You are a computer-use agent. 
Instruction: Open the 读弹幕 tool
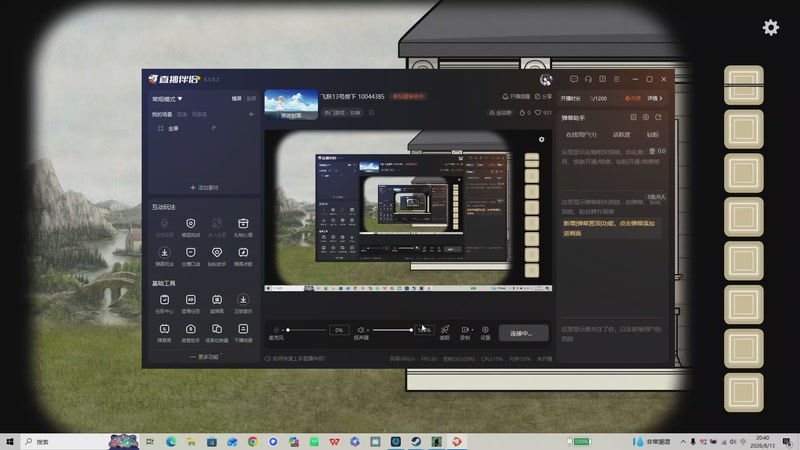pos(217,304)
